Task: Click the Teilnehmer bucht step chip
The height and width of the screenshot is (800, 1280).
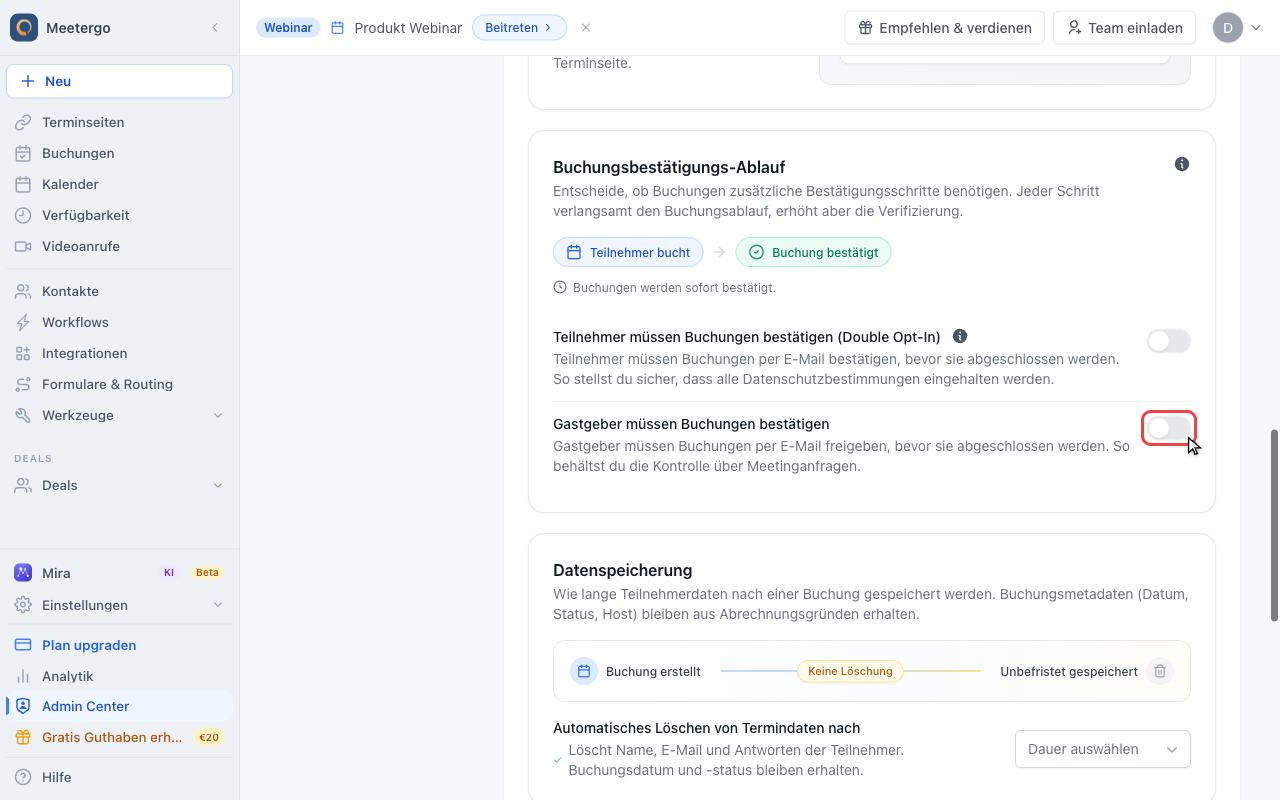Action: pyautogui.click(x=628, y=252)
